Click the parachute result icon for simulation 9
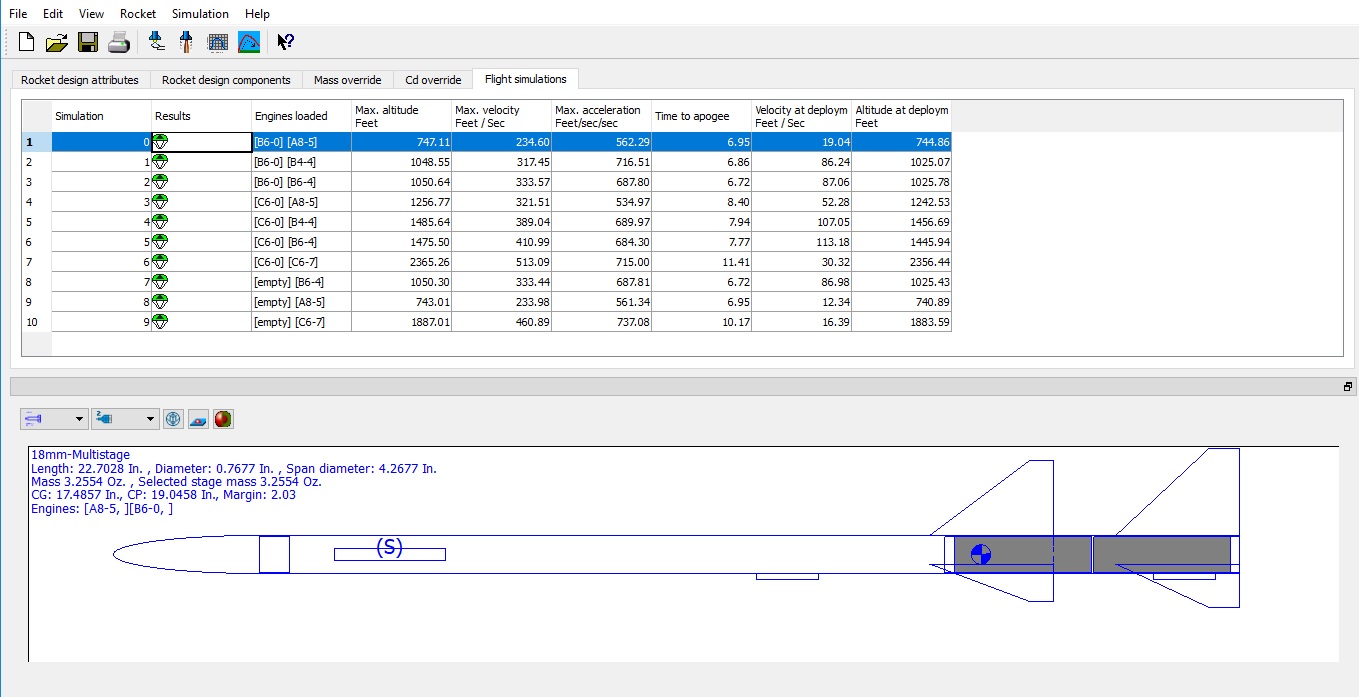 160,322
